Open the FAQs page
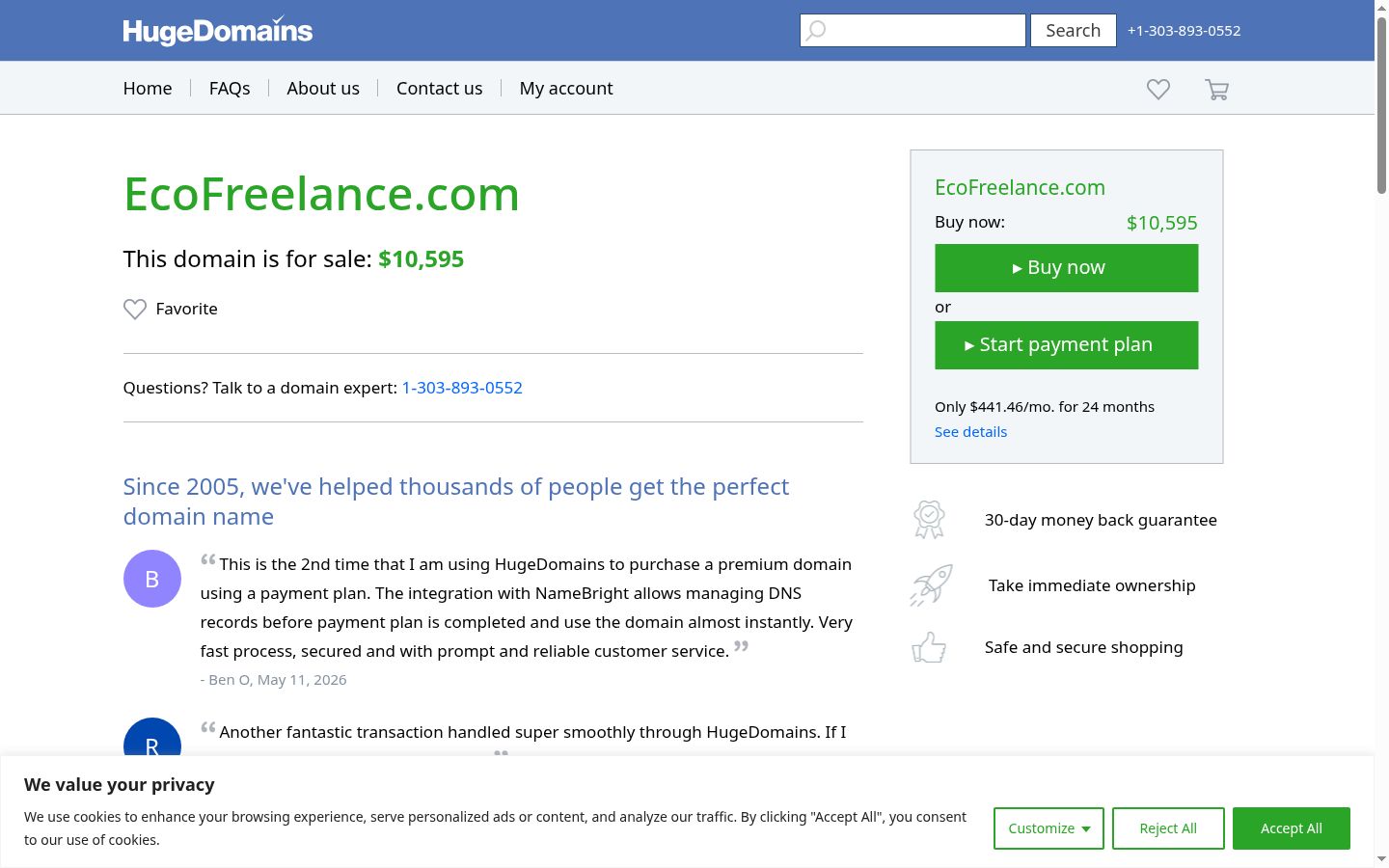 click(x=230, y=89)
